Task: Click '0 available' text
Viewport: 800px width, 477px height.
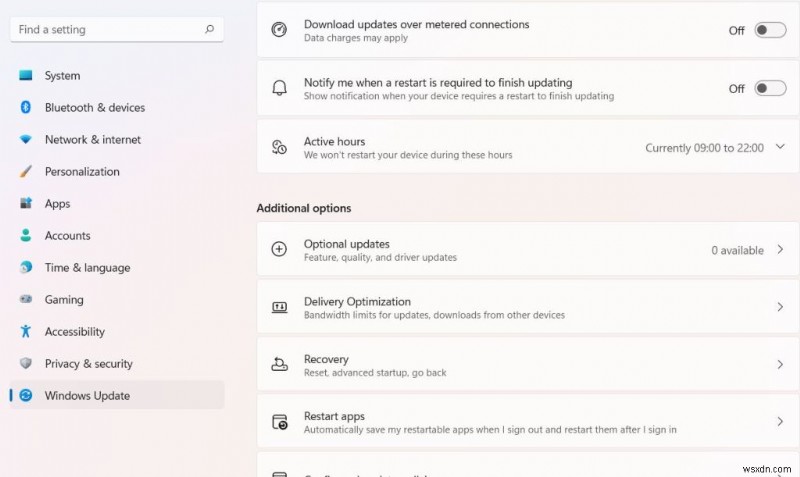Action: pos(737,250)
